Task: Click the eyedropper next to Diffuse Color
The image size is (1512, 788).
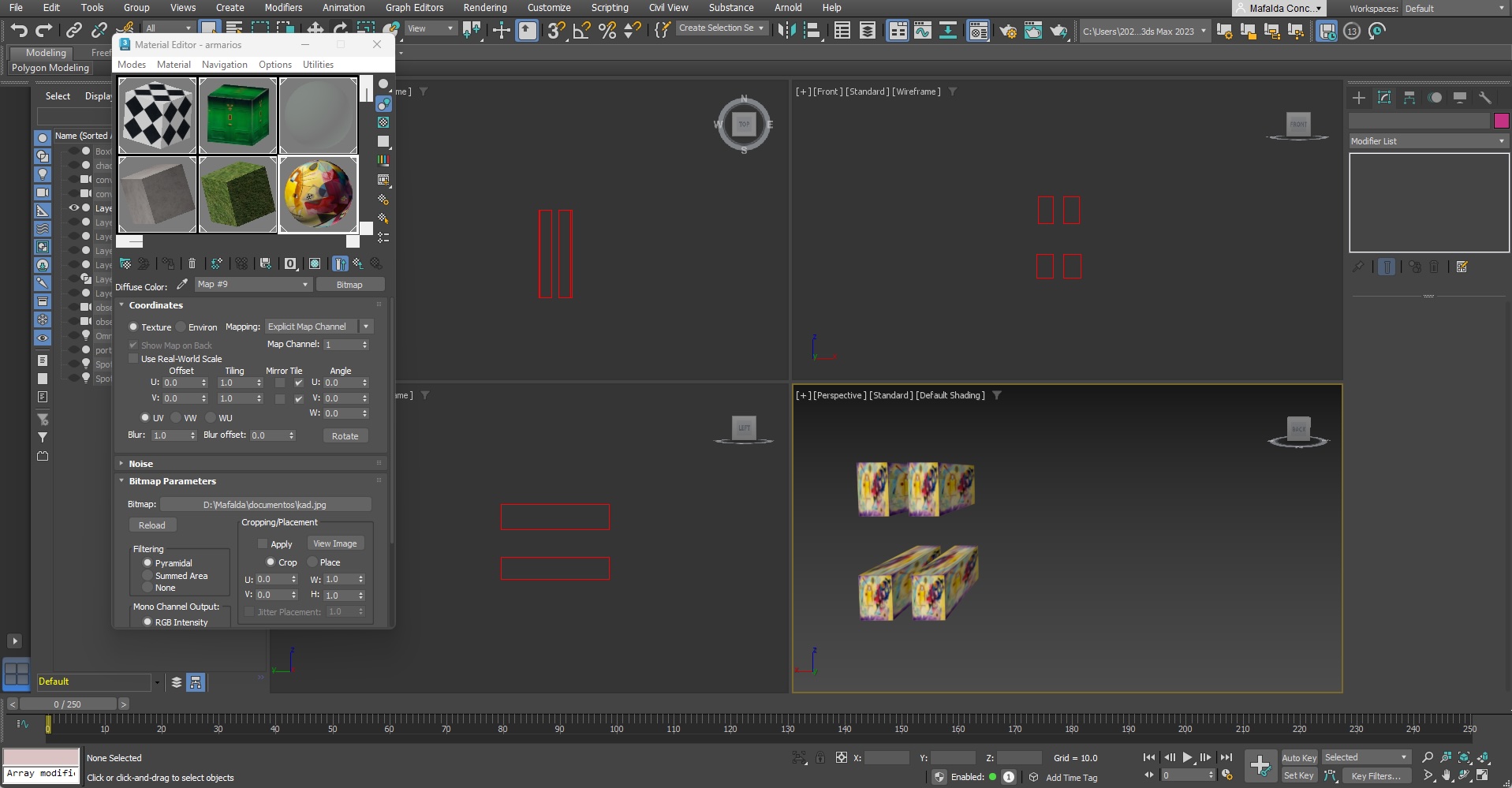Action: pos(182,285)
